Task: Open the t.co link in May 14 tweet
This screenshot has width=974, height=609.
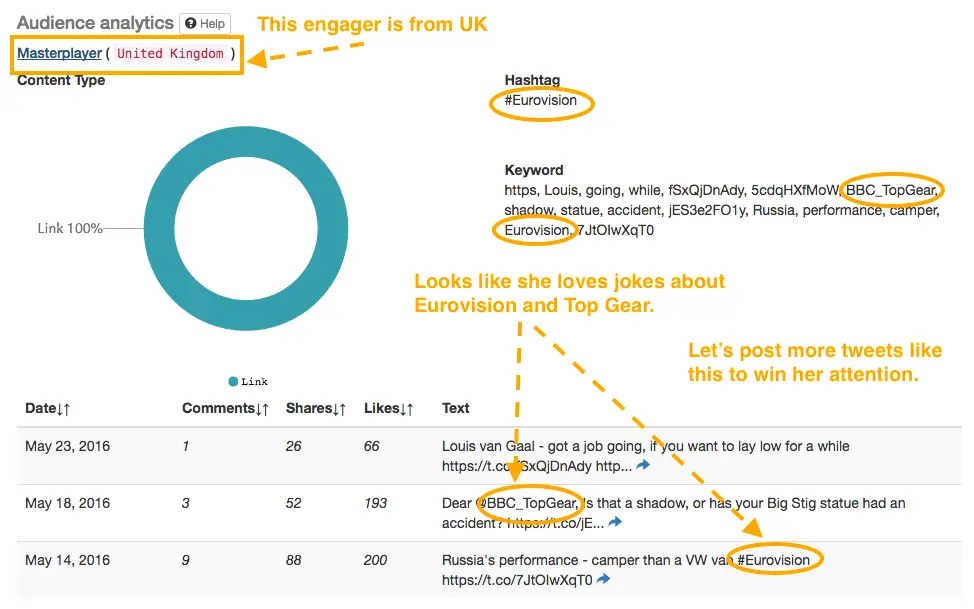Action: [x=516, y=579]
